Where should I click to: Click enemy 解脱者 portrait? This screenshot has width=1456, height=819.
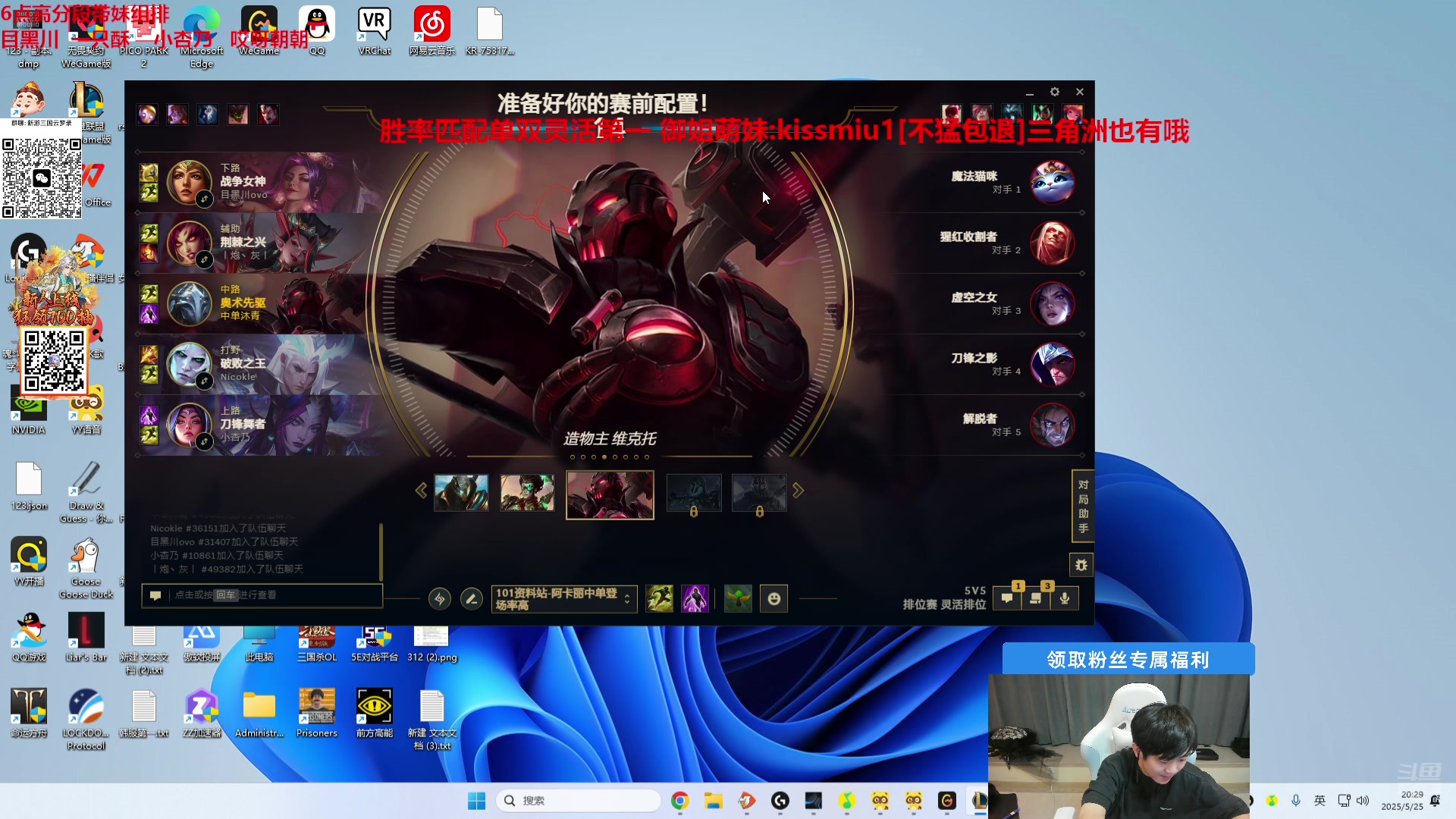1053,425
